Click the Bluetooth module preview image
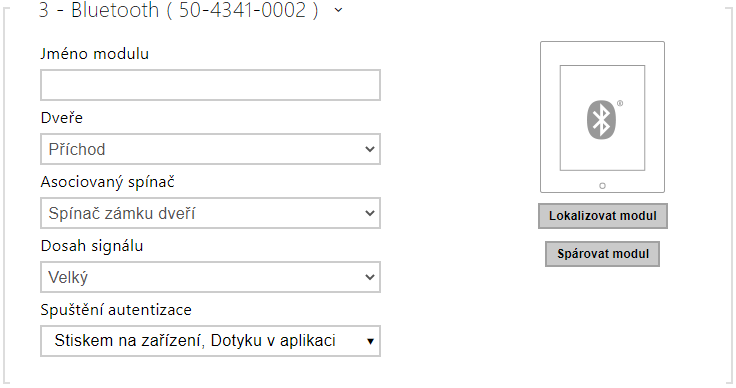736x388 pixels. [602, 117]
